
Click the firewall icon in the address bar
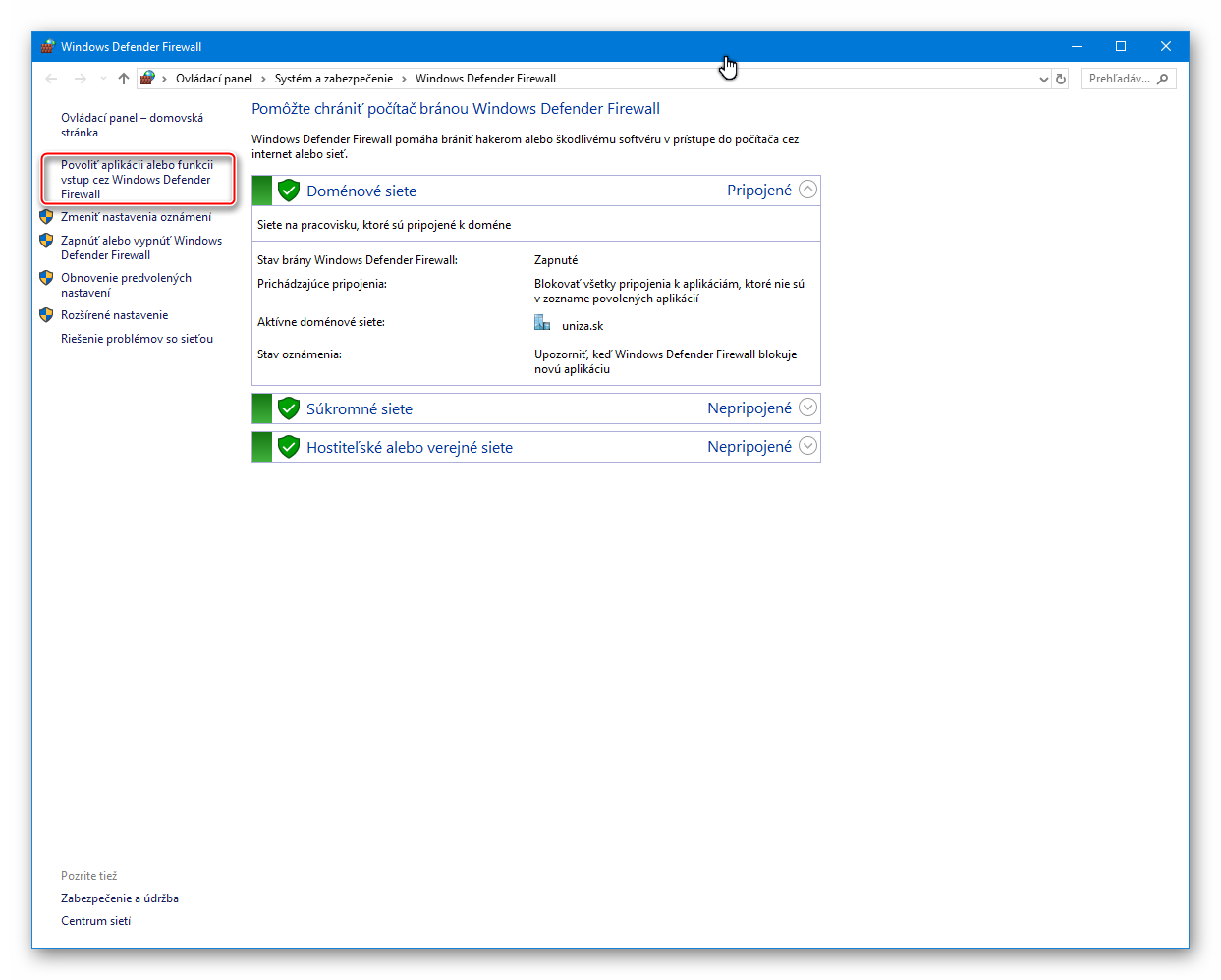147,79
